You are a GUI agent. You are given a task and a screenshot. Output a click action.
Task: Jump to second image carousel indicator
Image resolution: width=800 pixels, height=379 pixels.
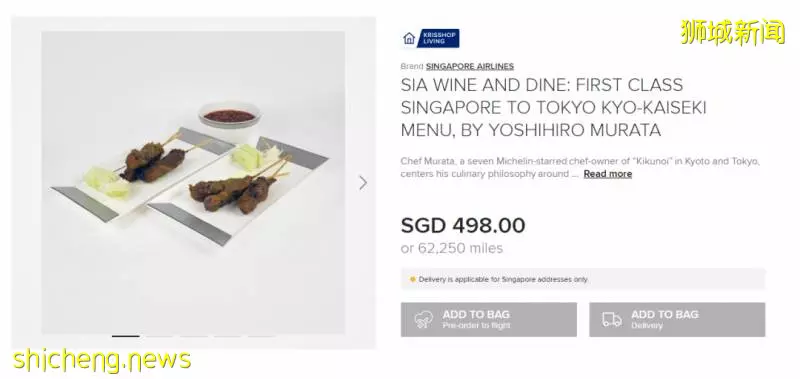pos(160,336)
